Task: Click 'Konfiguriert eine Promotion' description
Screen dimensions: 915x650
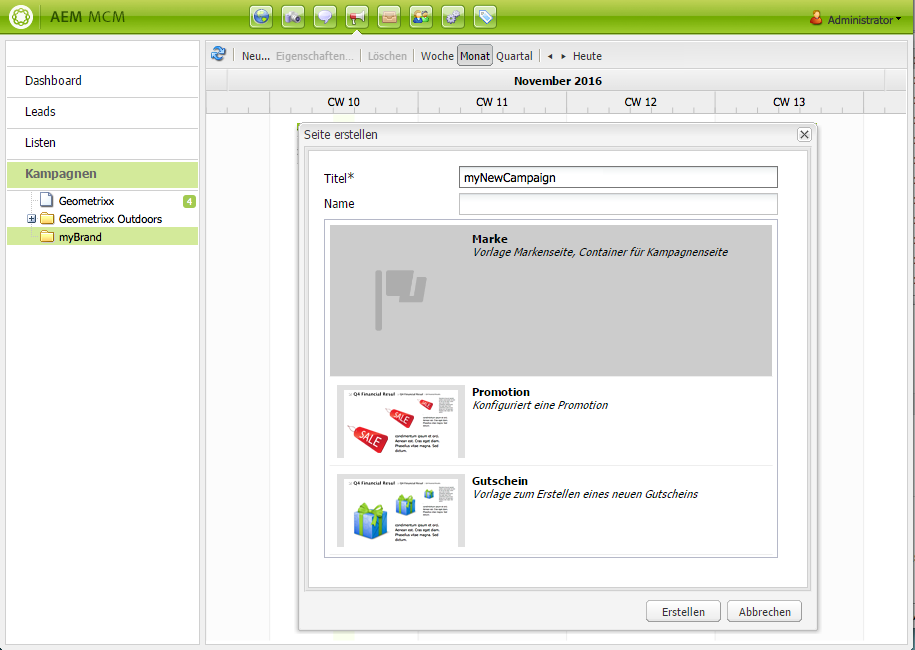Action: tap(540, 406)
